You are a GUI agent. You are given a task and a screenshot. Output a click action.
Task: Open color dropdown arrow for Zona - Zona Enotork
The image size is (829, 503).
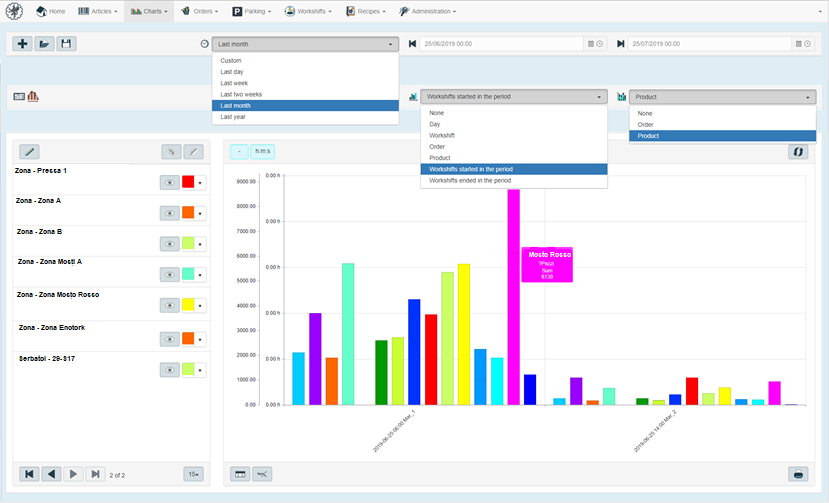coord(200,340)
